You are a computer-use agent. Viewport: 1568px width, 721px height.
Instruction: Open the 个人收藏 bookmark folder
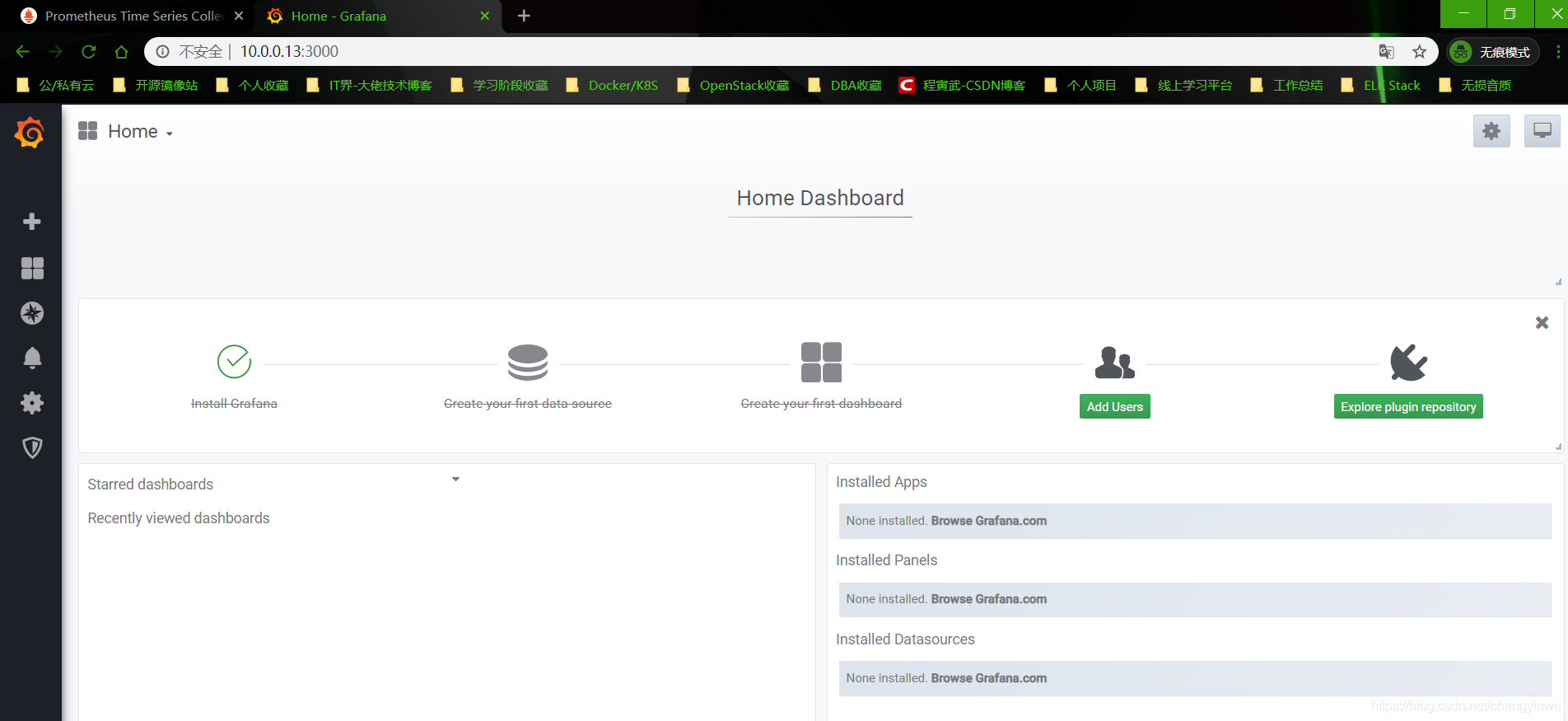252,85
